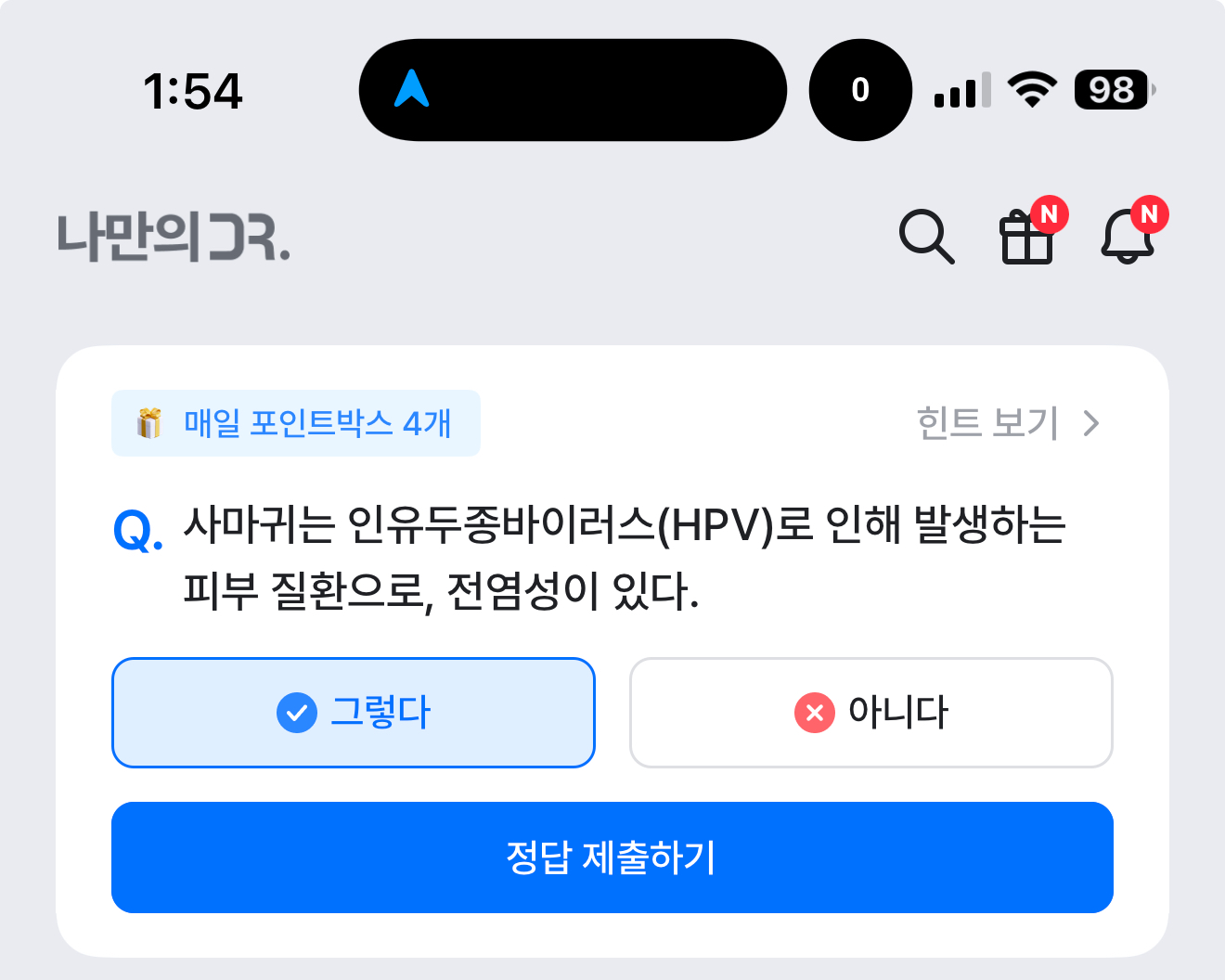Tap the 1:54 clock in status bar
This screenshot has height=980, width=1225.
193,91
